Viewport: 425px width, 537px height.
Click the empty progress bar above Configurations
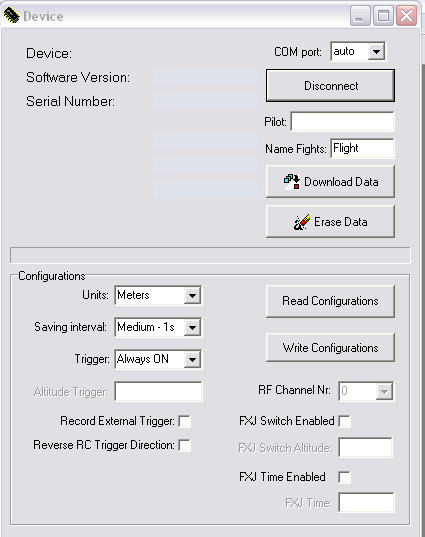pos(210,255)
